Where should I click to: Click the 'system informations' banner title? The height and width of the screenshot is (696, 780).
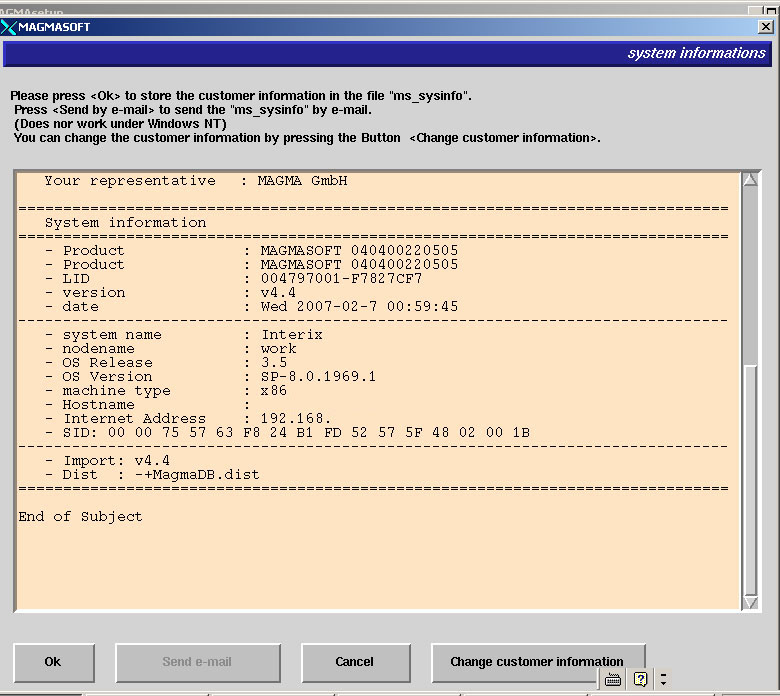[x=696, y=53]
